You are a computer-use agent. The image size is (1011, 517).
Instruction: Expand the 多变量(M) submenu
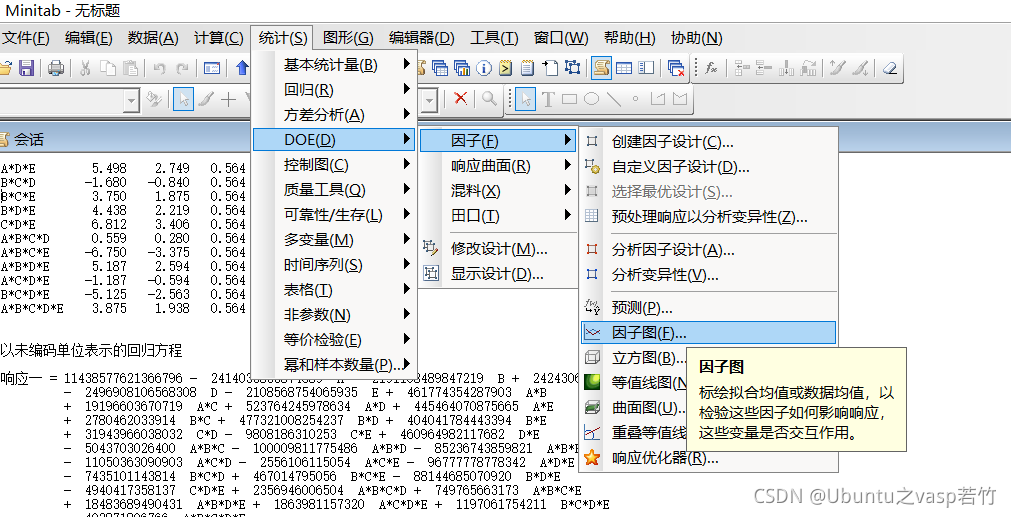point(335,240)
